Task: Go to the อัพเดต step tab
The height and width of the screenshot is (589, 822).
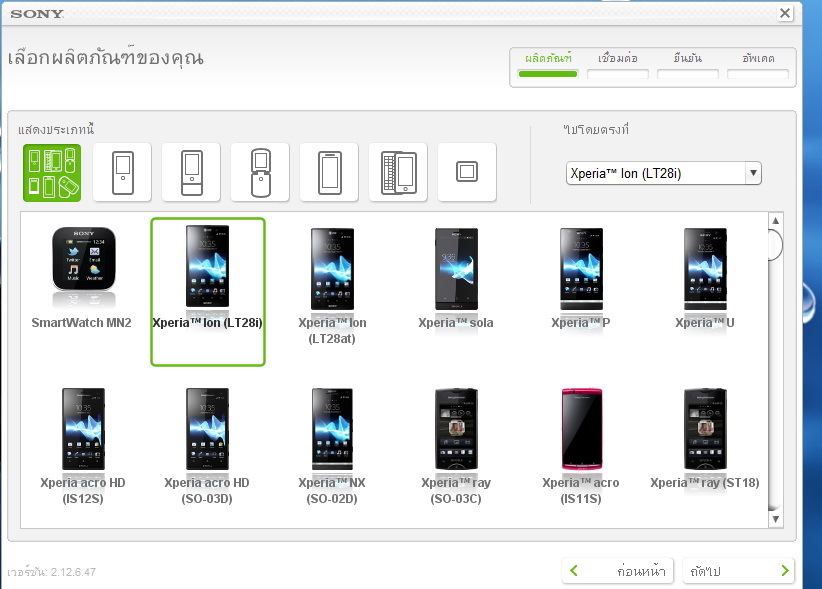Action: click(x=758, y=65)
